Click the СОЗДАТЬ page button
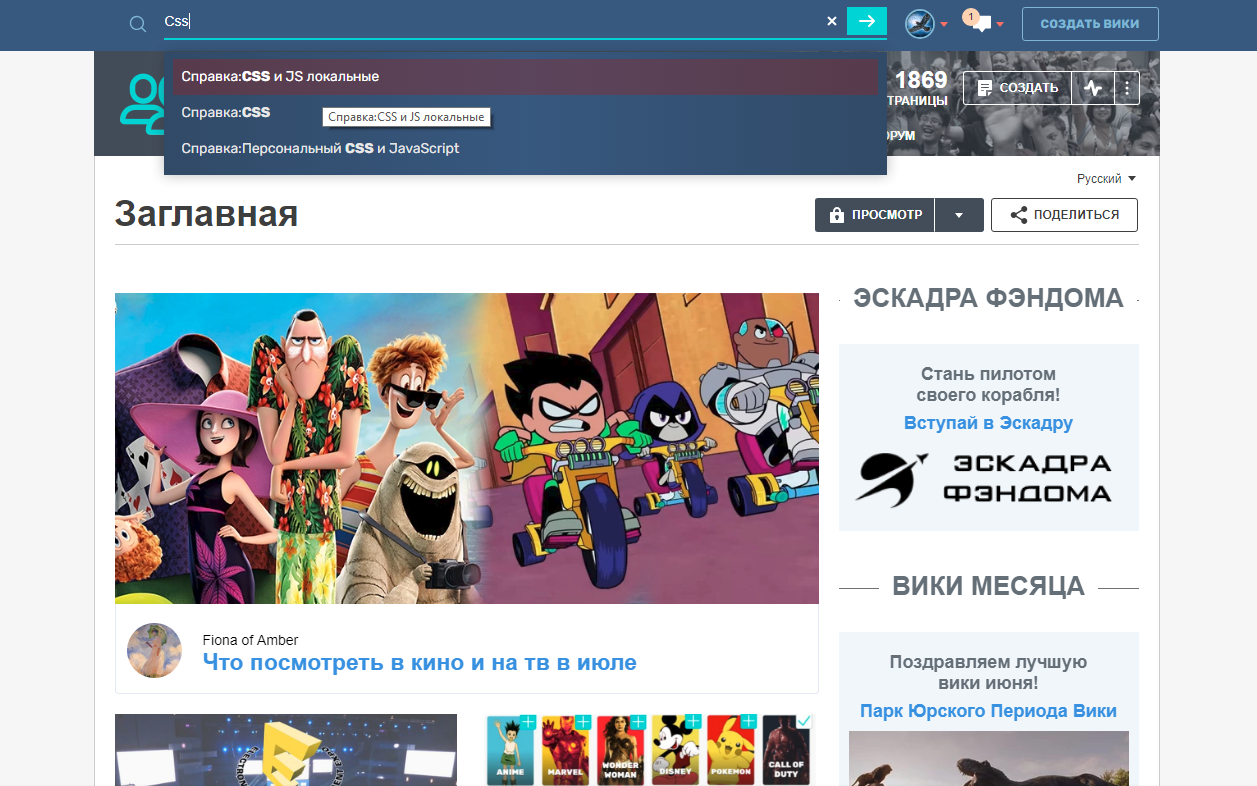 1017,88
